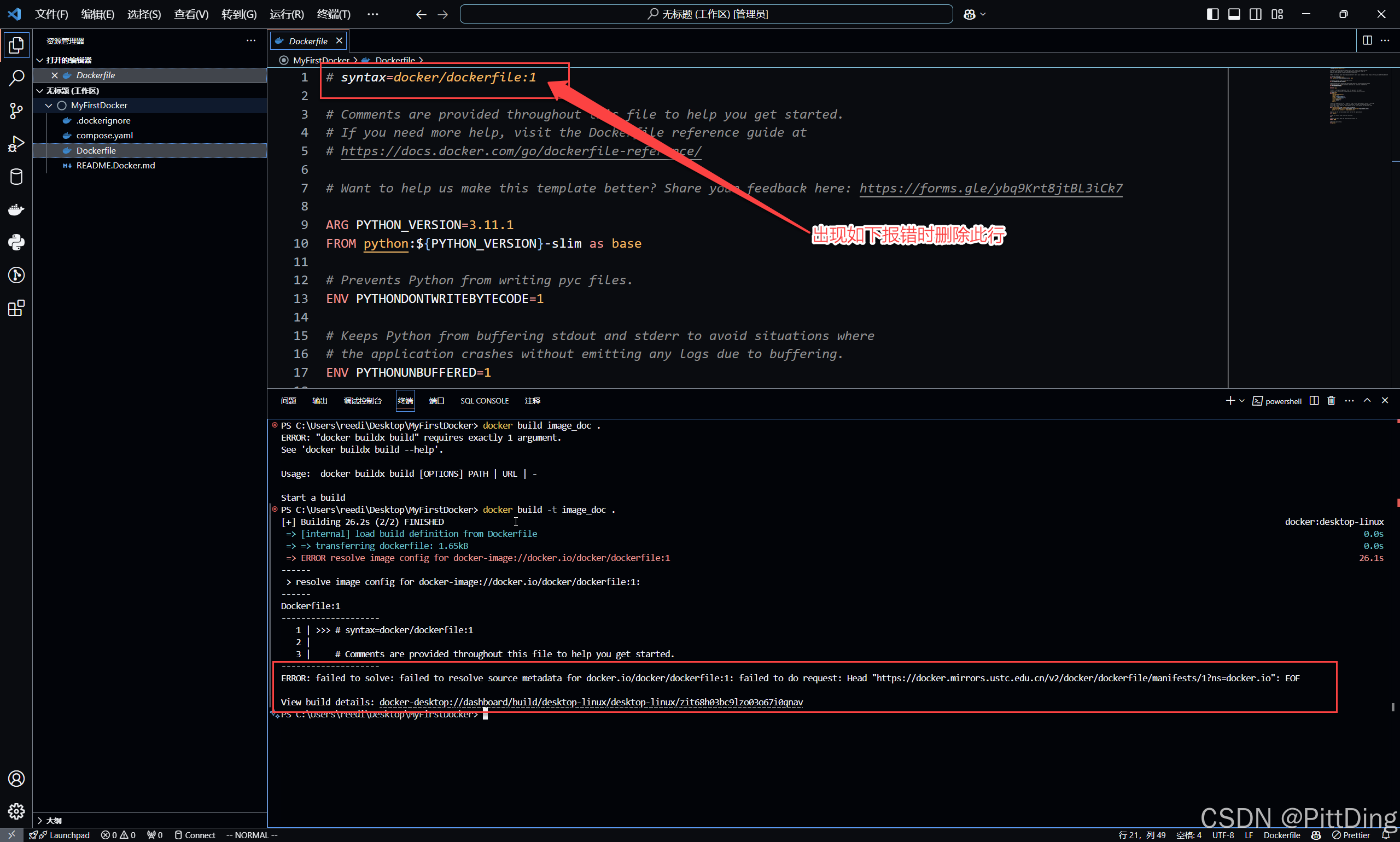Open new terminal launch profile dropdown
The height and width of the screenshot is (842, 1400).
(x=1241, y=401)
